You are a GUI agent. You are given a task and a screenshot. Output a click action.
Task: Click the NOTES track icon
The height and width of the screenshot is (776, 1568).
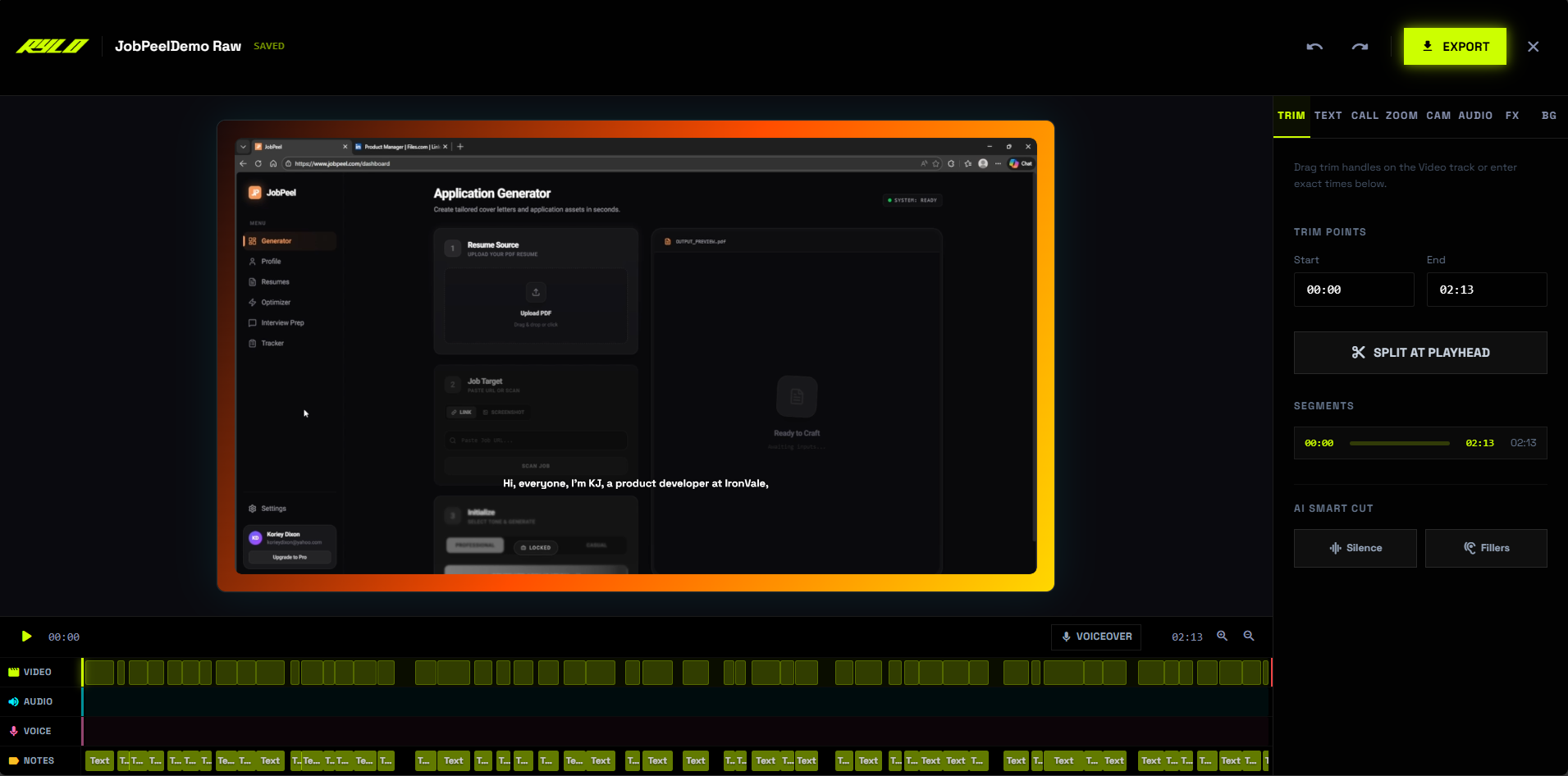[13, 760]
